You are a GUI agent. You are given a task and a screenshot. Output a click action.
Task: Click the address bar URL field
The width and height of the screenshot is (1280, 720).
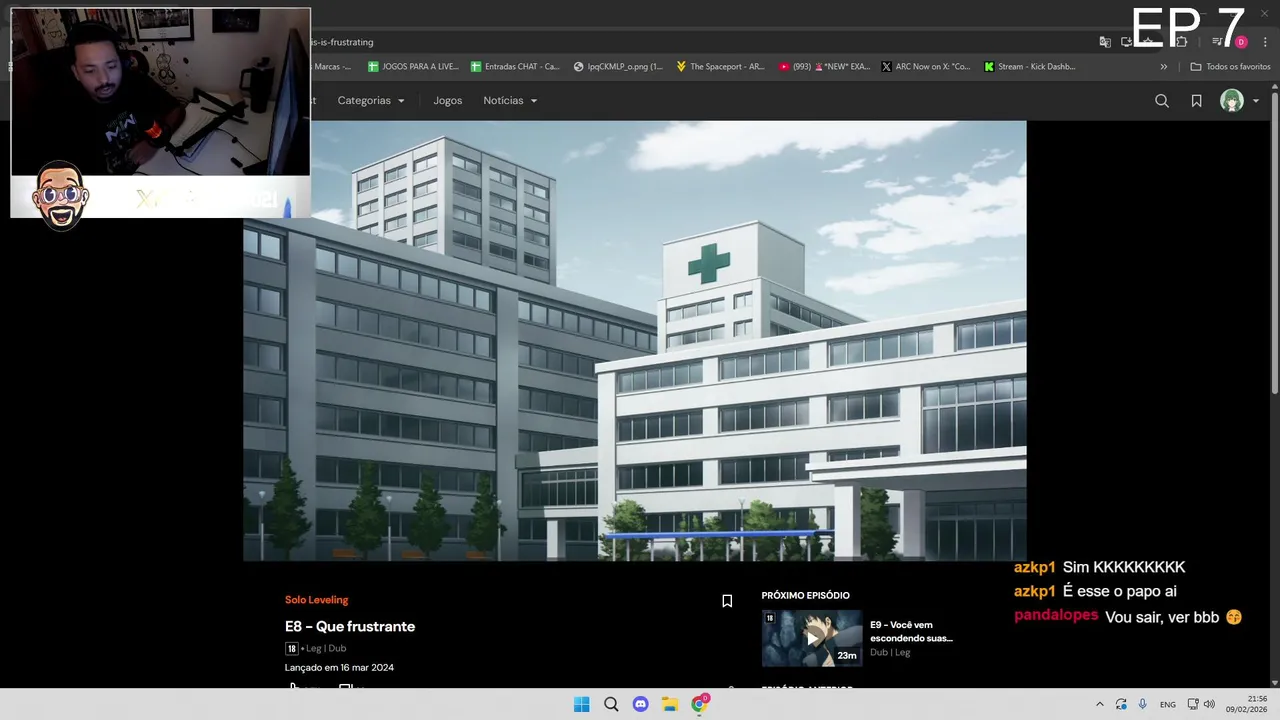[700, 42]
